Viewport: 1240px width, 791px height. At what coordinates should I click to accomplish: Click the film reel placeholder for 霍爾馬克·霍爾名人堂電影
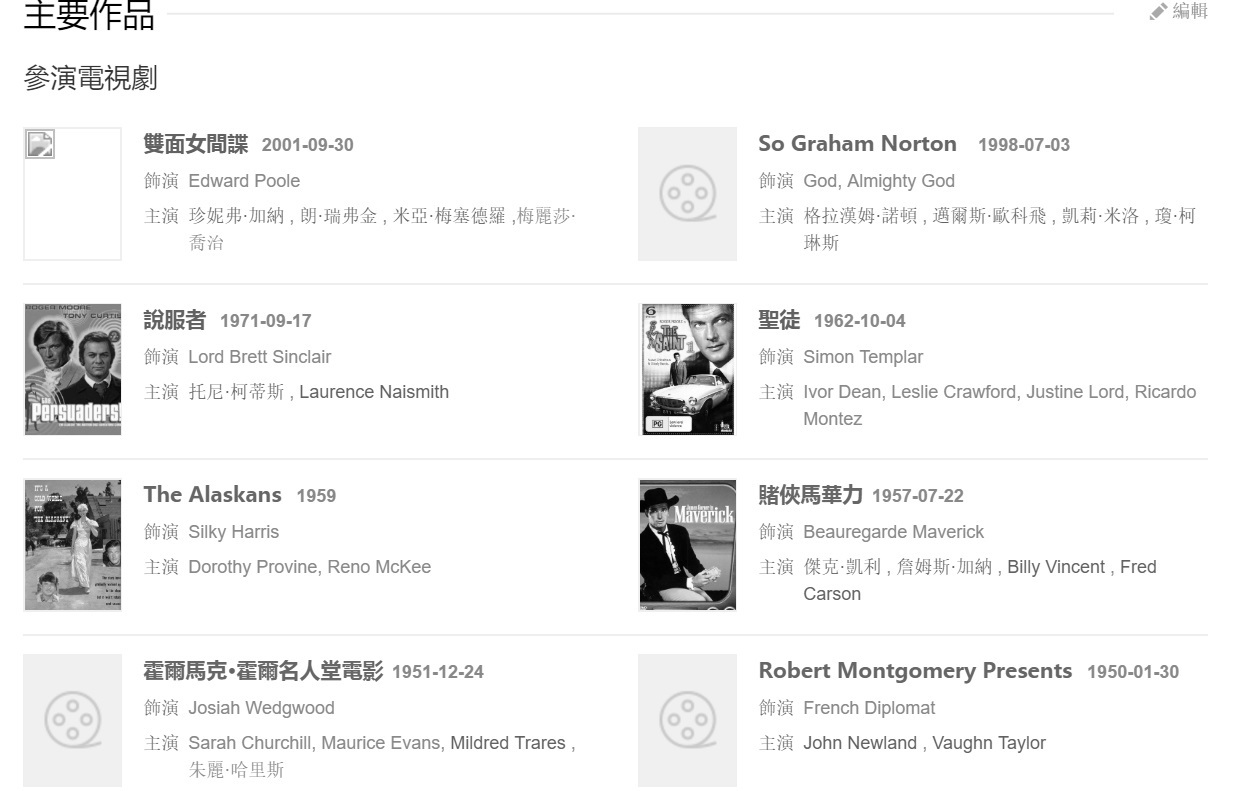[73, 720]
